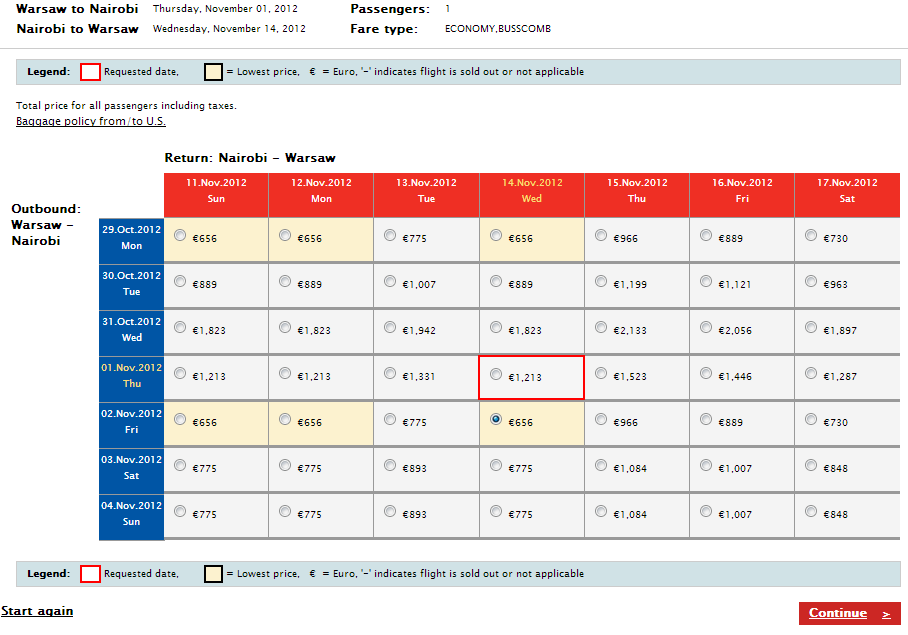
Task: Select €1,823 fare: 31 Oct out, 14 Nov return
Action: [496, 327]
